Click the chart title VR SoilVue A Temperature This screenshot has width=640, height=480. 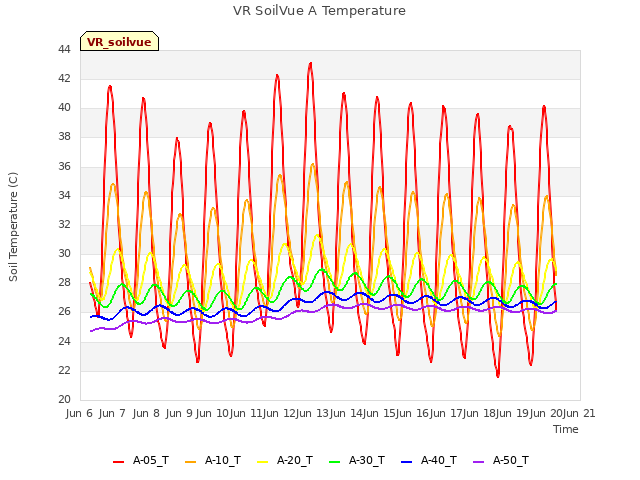click(x=319, y=11)
